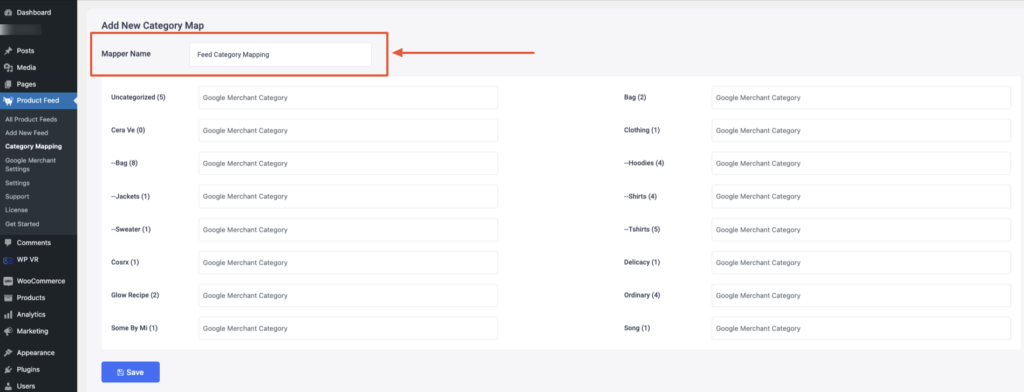Open Song merchant category field
Viewport: 1024px width, 392px height.
(x=861, y=328)
